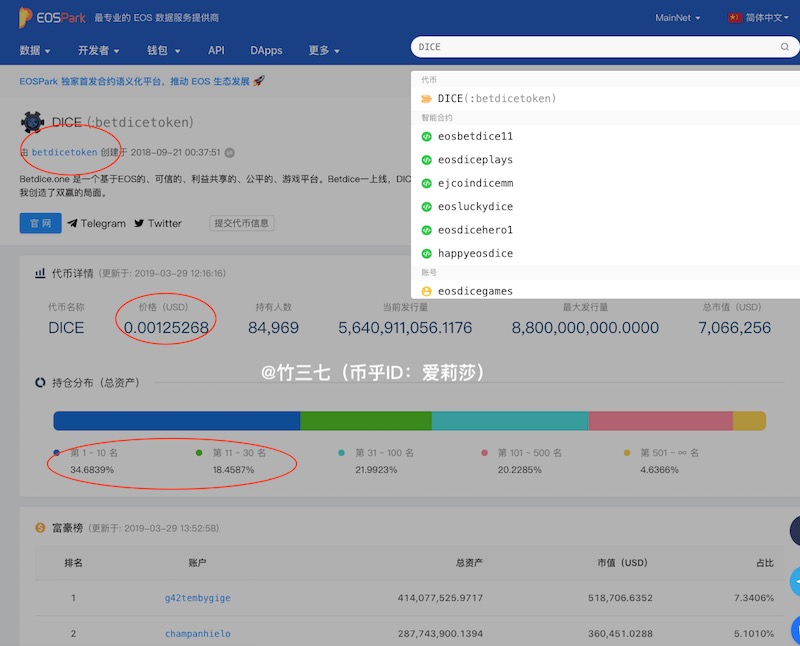Open the 数据 dropdown menu

coord(35,51)
